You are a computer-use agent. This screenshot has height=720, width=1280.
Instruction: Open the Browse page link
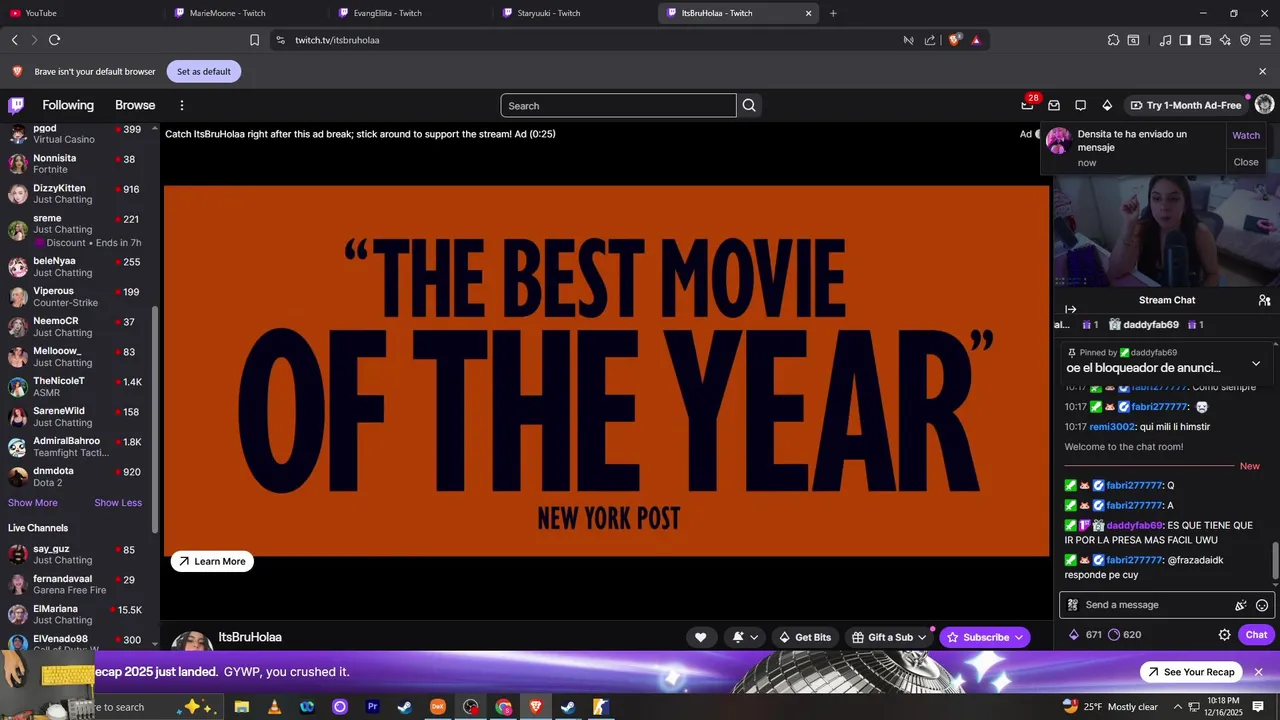(x=135, y=105)
